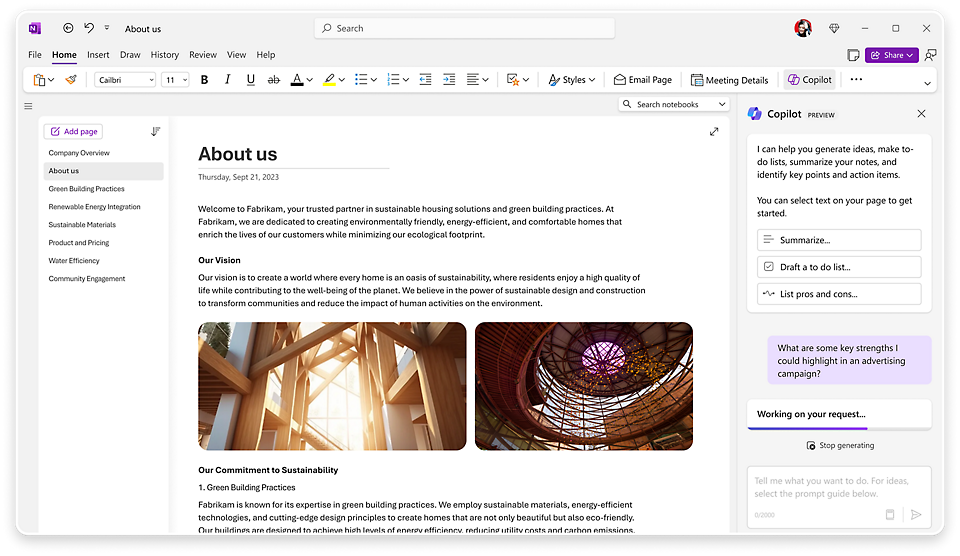Image resolution: width=960 pixels, height=556 pixels.
Task: Switch to the Insert tab
Action: click(x=98, y=54)
